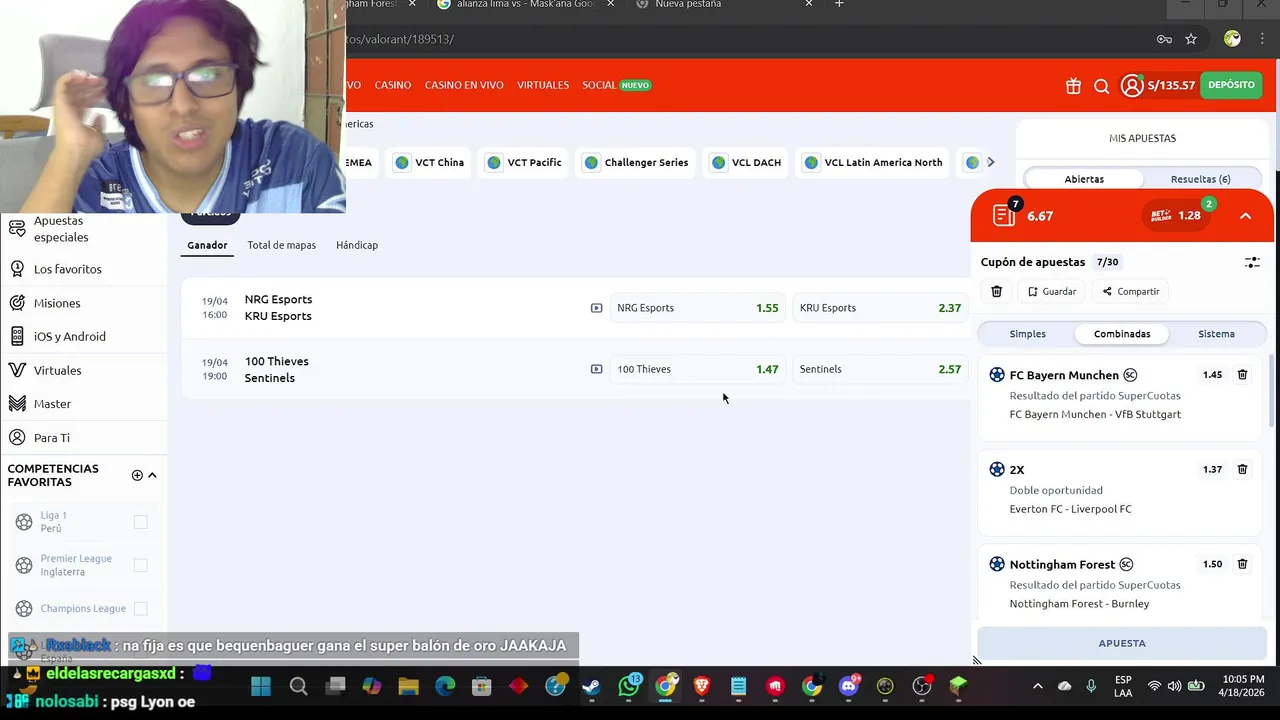Tick the Liga 1 Perú checkbox
This screenshot has width=1280, height=720.
pos(140,522)
